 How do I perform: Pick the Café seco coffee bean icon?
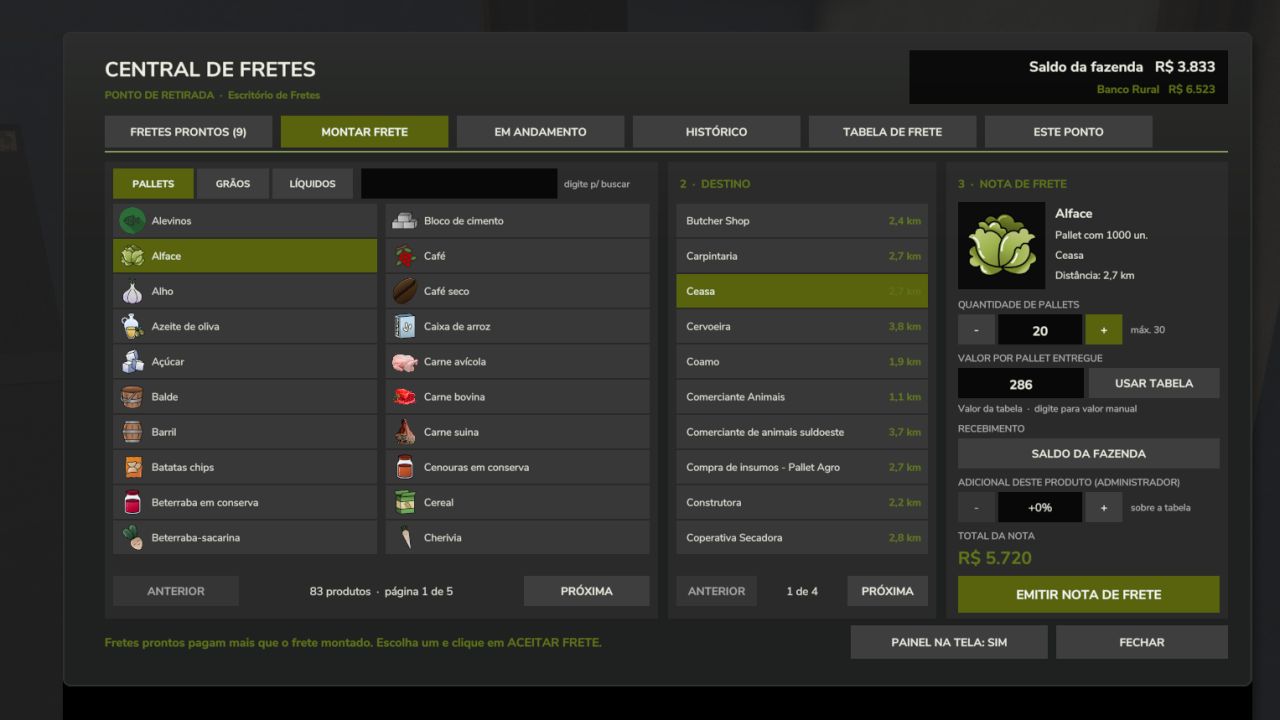pos(404,291)
